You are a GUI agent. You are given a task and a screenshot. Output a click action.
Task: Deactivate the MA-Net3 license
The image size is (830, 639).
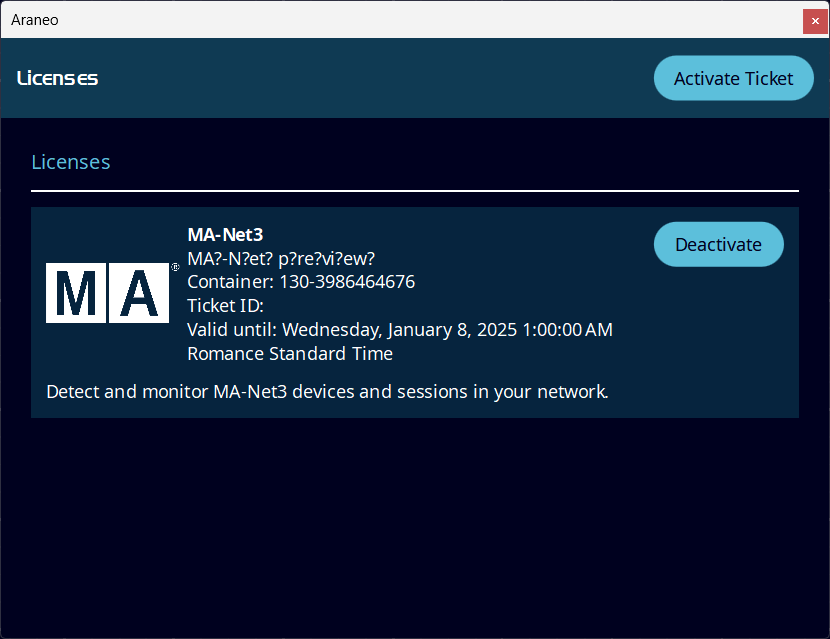coord(718,244)
